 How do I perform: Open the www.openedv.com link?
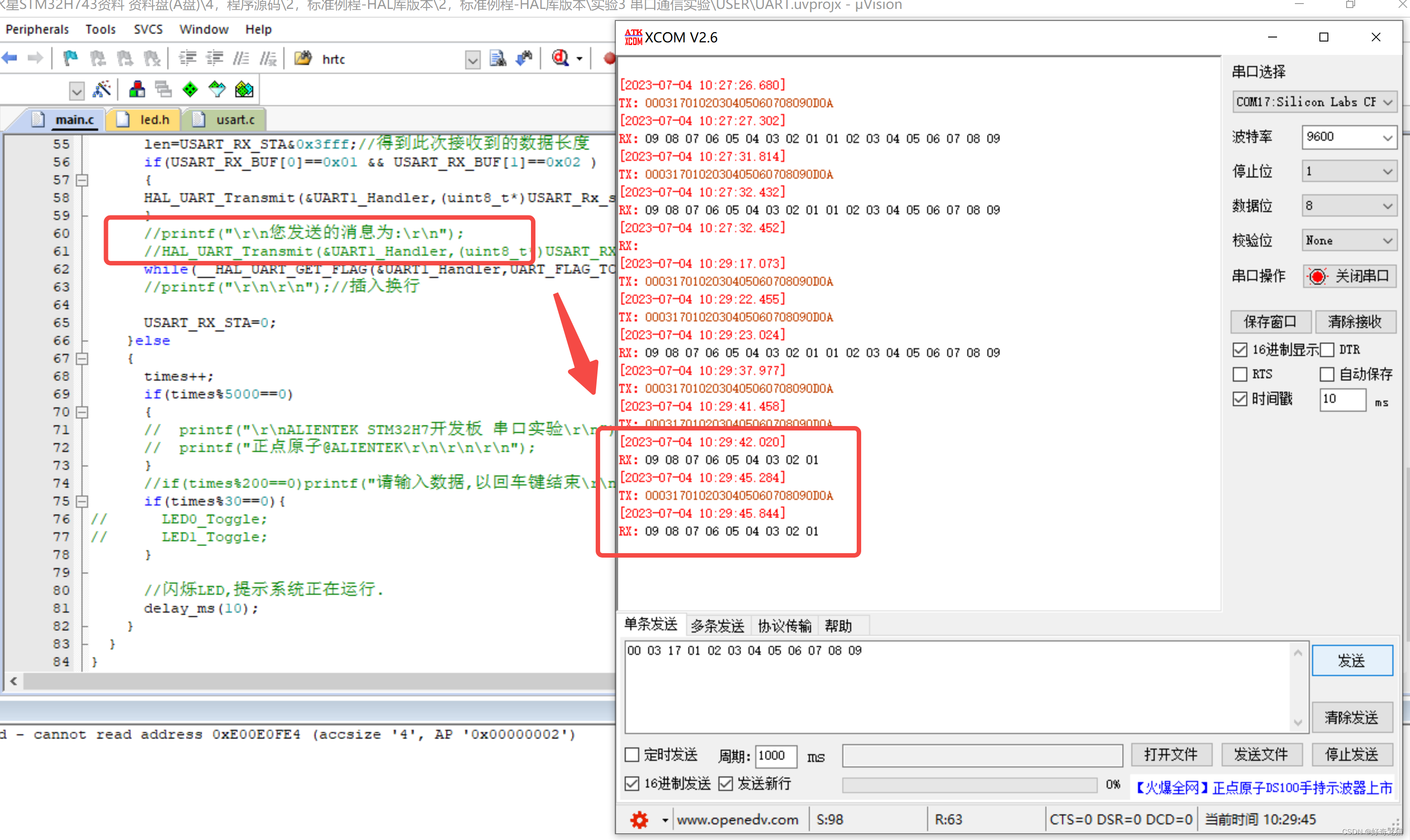pyautogui.click(x=738, y=819)
